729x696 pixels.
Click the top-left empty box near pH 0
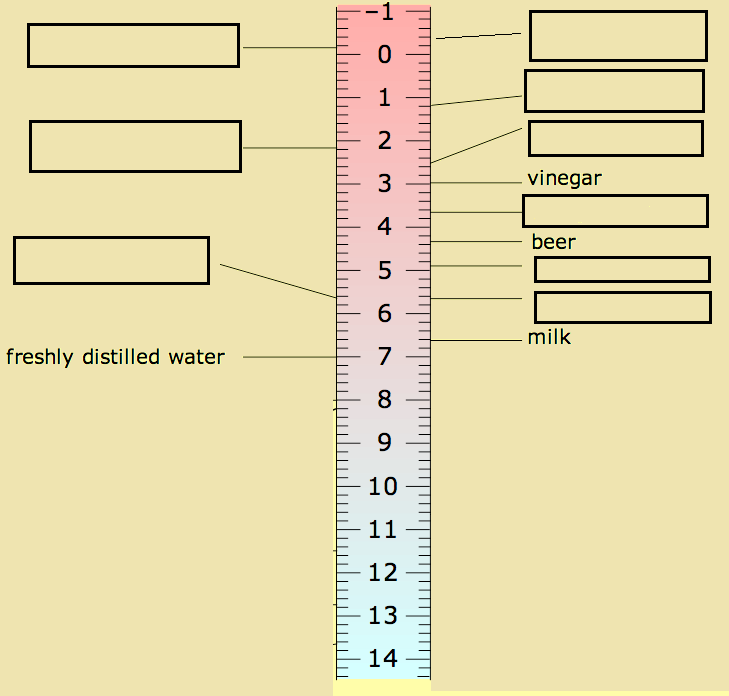point(133,46)
